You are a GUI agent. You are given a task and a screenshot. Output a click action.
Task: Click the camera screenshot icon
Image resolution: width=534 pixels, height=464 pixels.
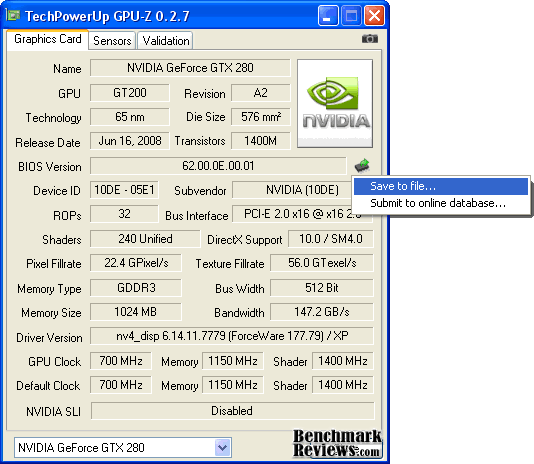click(370, 38)
